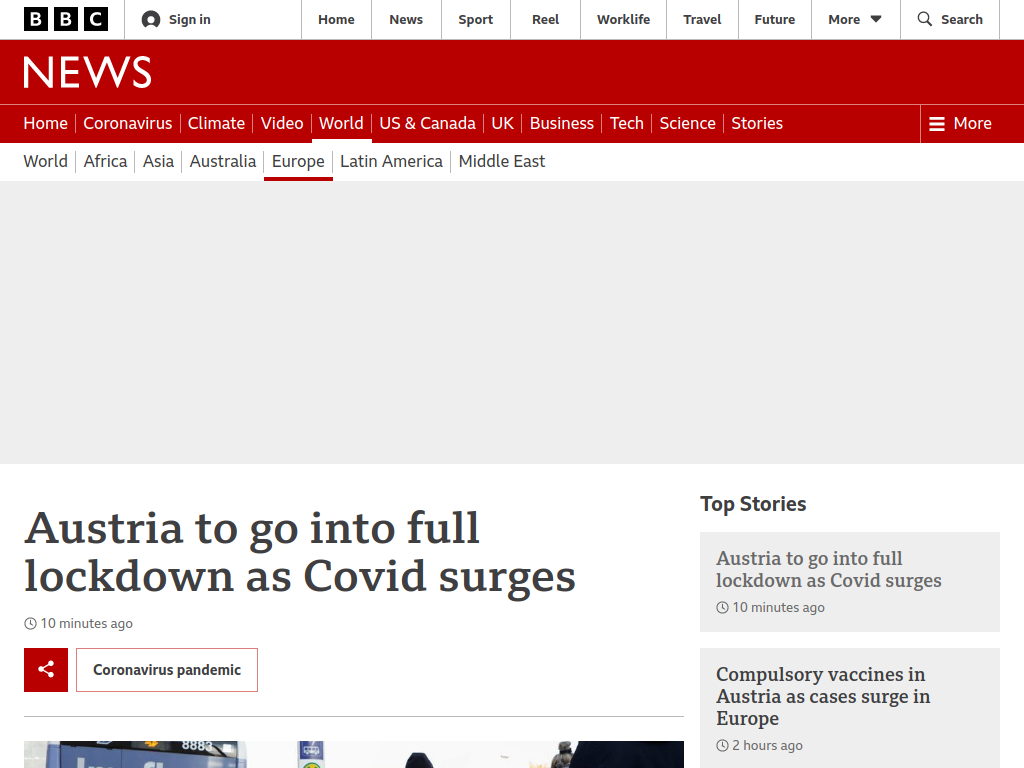Open the US & Canada section
Image resolution: width=1024 pixels, height=768 pixels.
(x=428, y=123)
